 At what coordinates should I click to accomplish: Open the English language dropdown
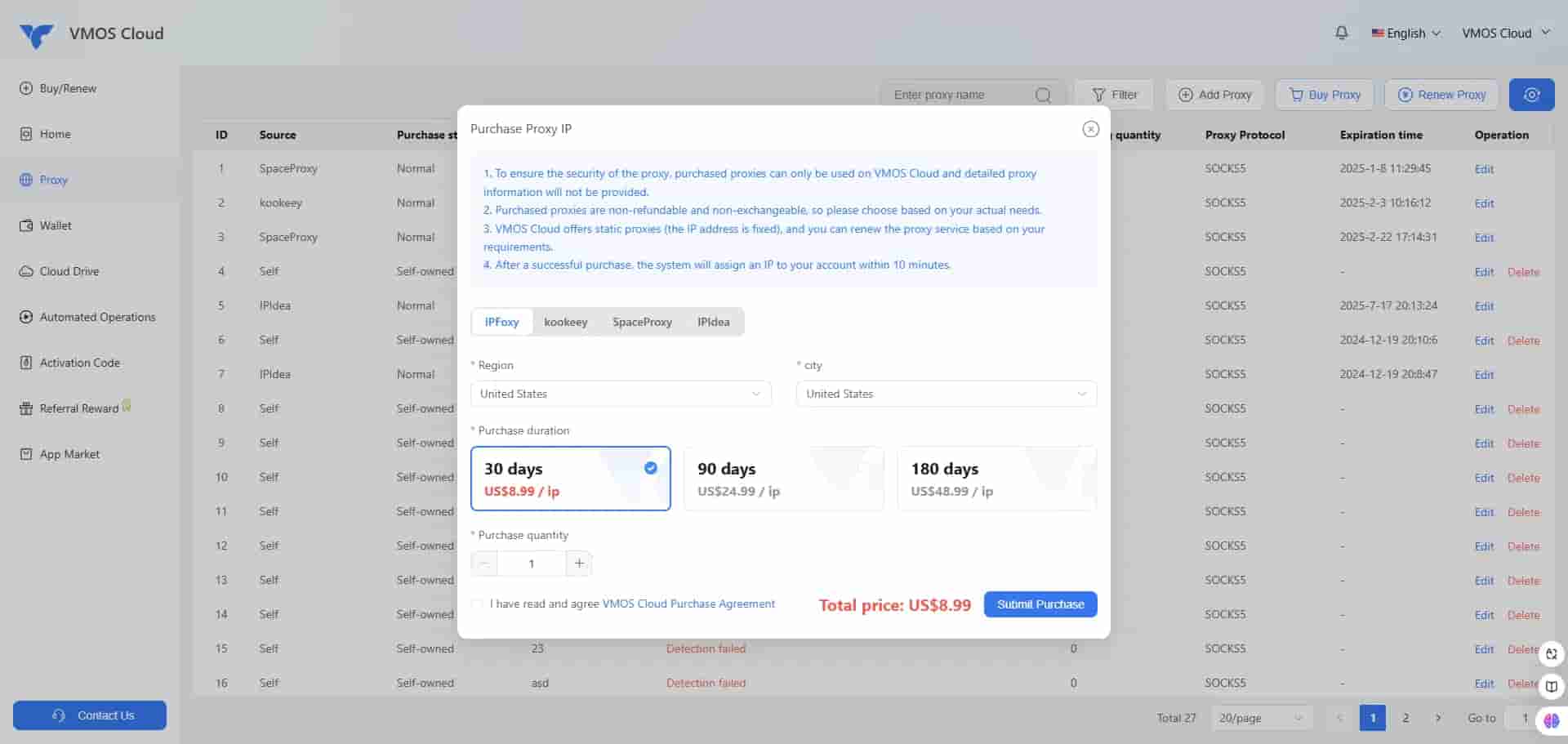pos(1405,33)
